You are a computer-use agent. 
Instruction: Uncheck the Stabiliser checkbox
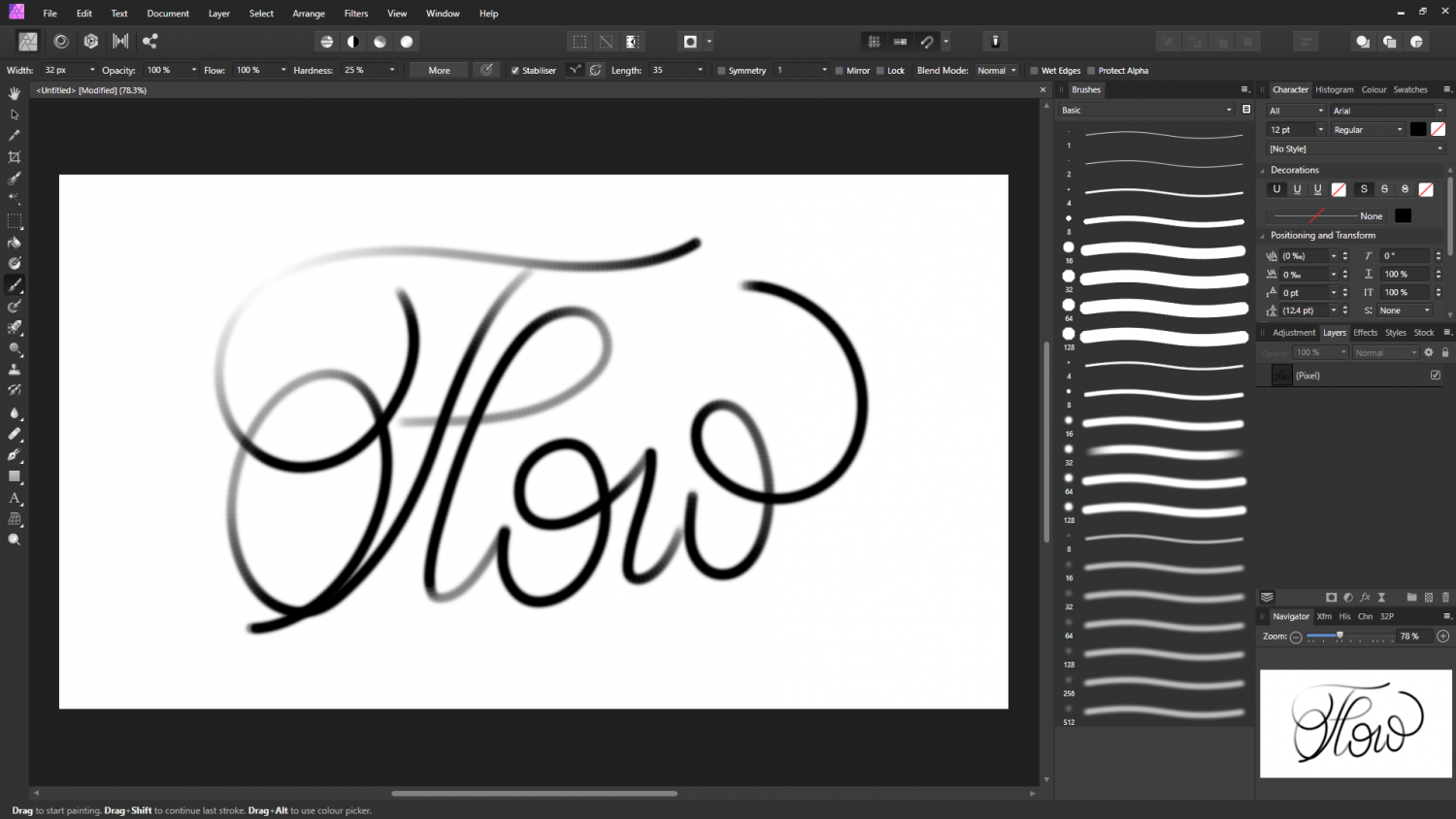coord(515,71)
